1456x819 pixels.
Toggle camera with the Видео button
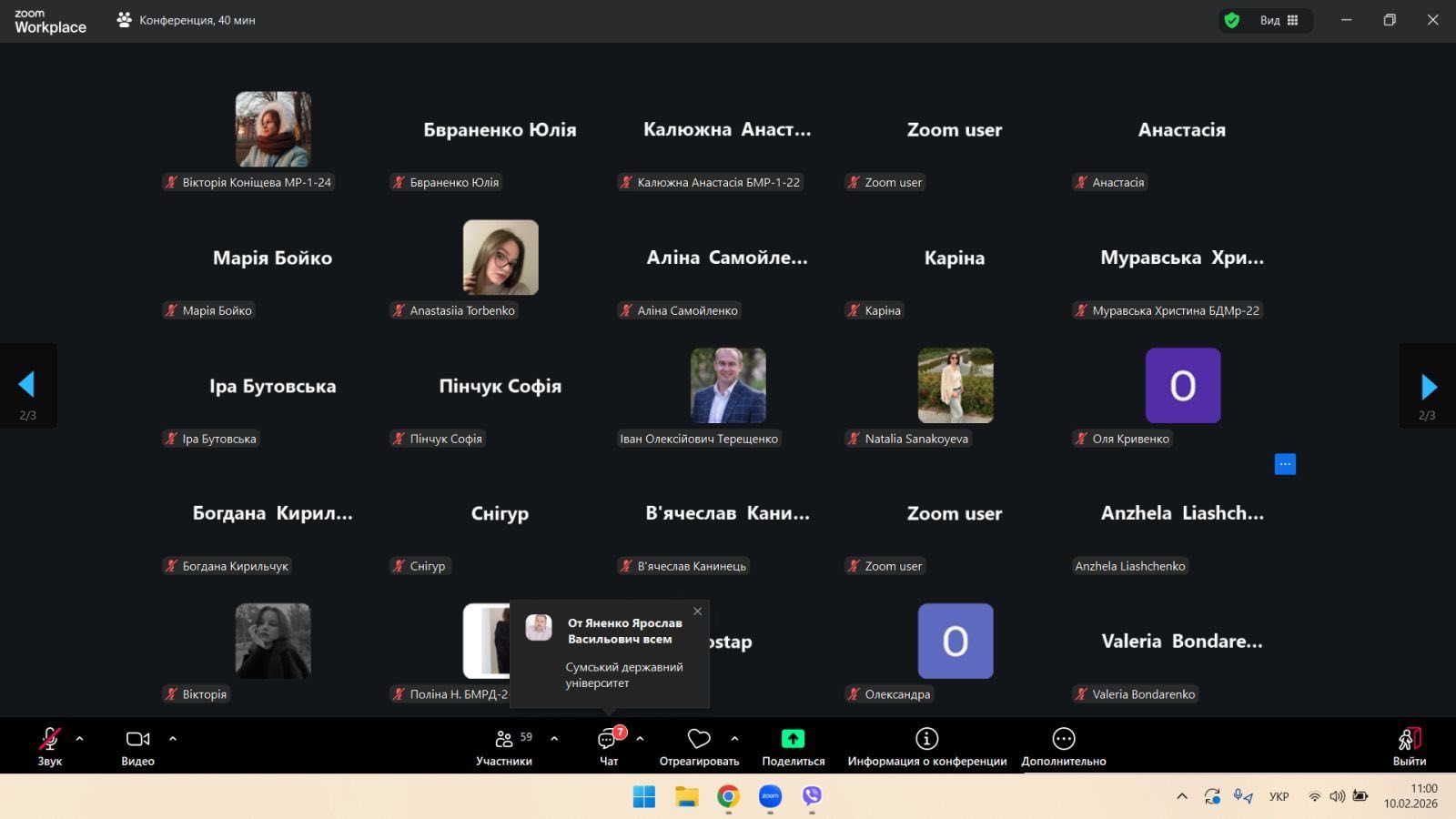click(137, 739)
